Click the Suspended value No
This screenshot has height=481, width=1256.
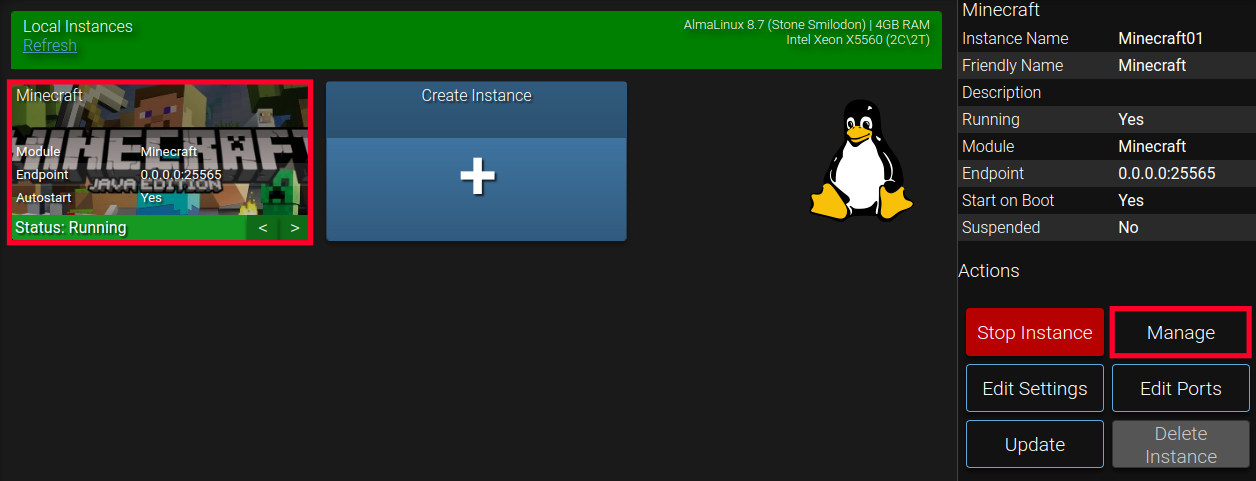coord(1128,228)
